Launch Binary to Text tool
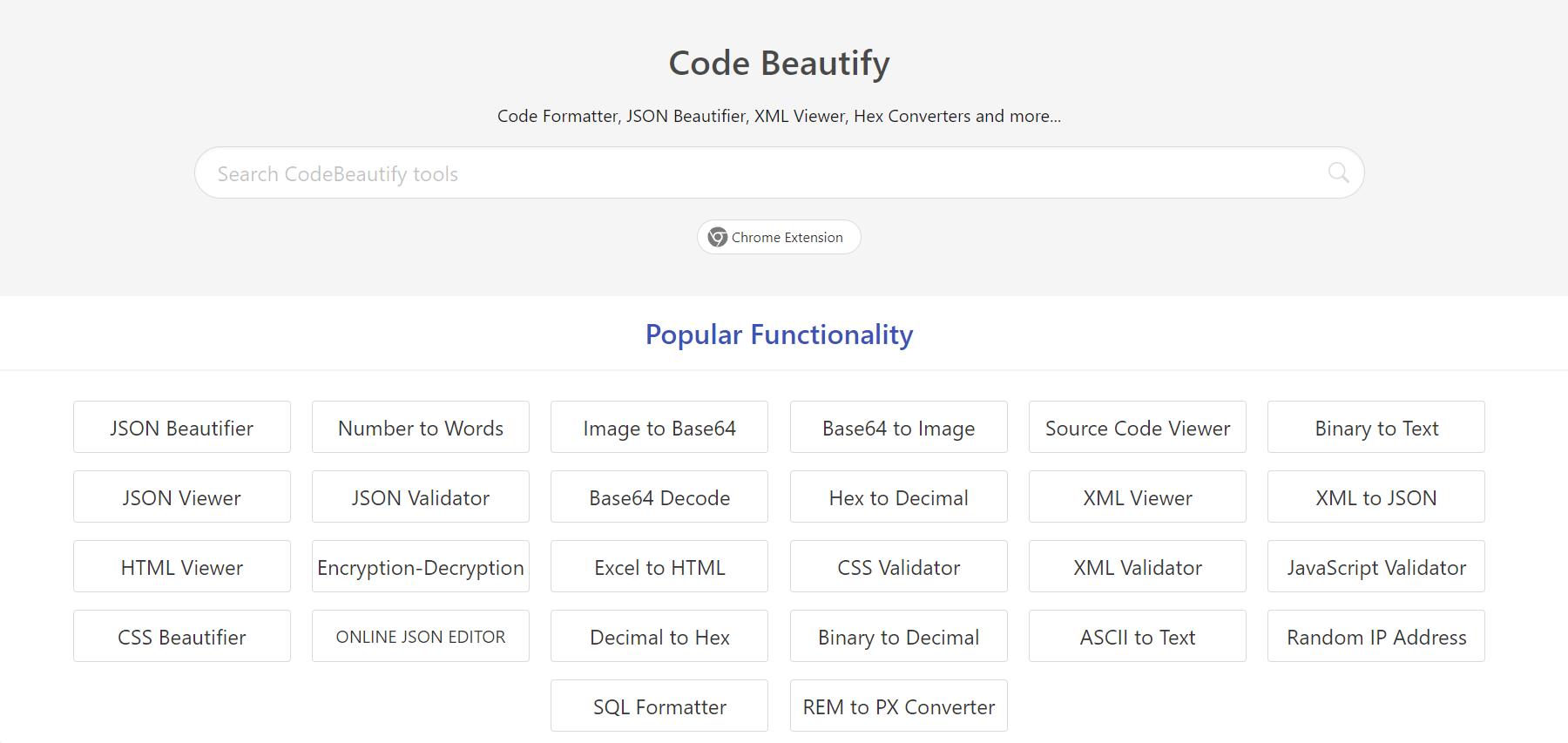 (1376, 427)
